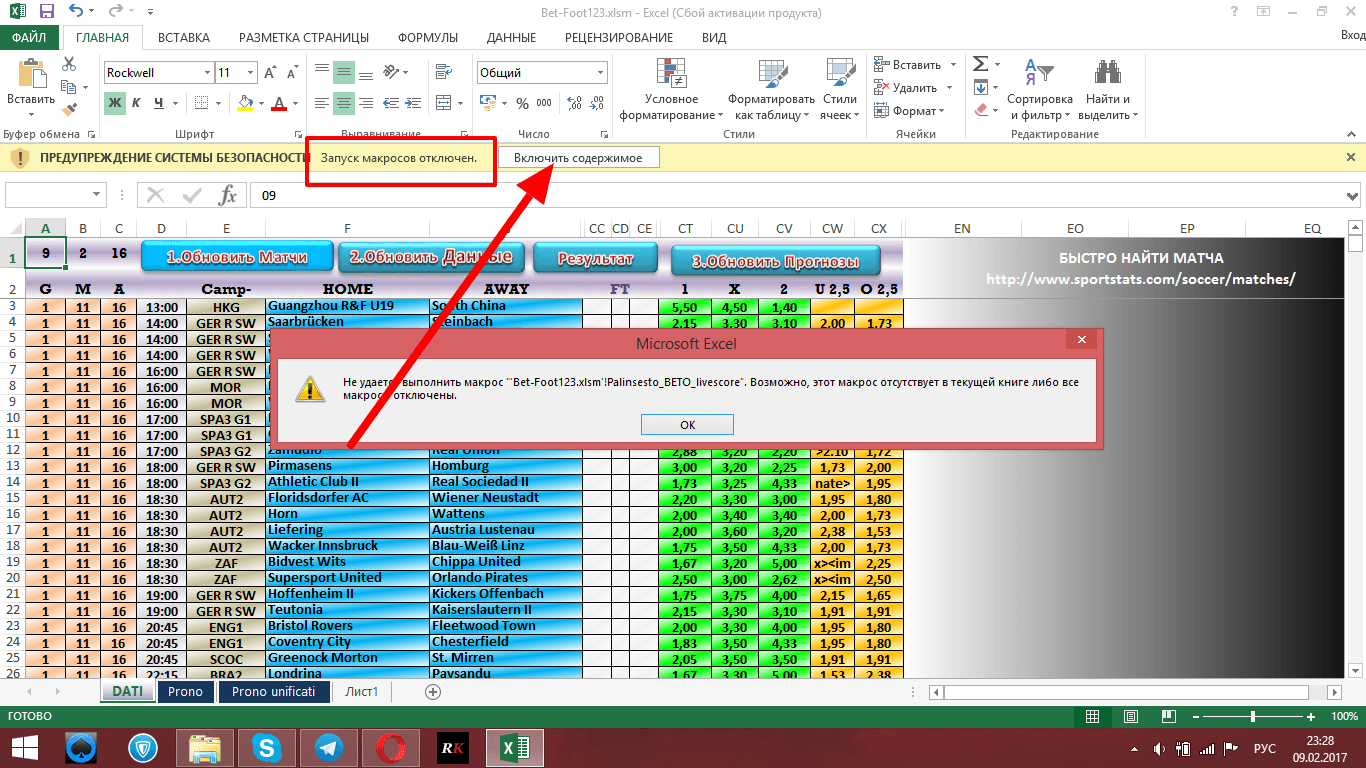Click the Format Painter brush icon

click(x=69, y=109)
